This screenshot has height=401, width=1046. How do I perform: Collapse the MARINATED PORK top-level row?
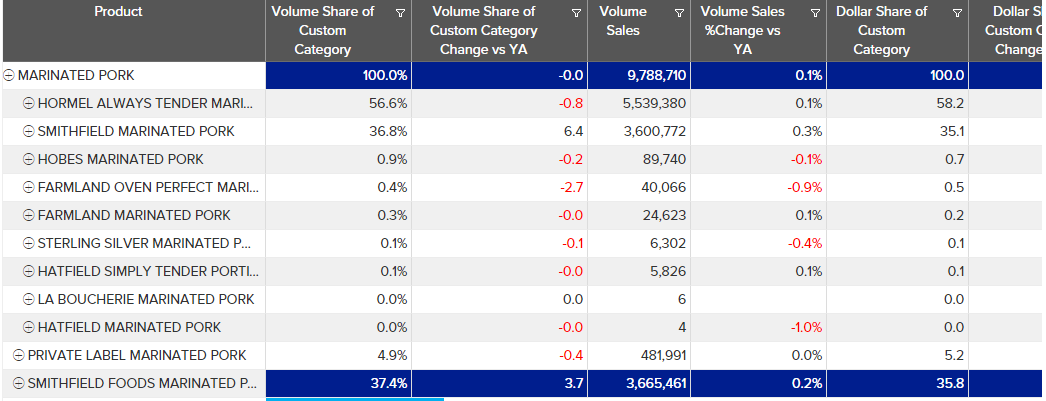[9, 76]
